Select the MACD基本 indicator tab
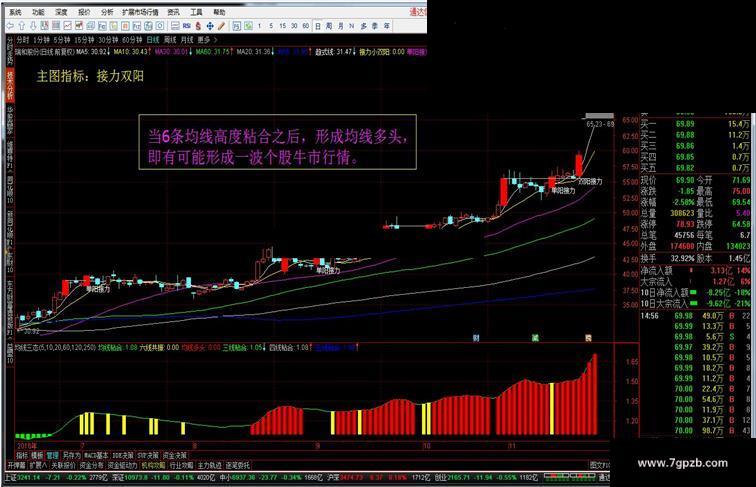Viewport: 756px width, 487px height. click(x=96, y=456)
